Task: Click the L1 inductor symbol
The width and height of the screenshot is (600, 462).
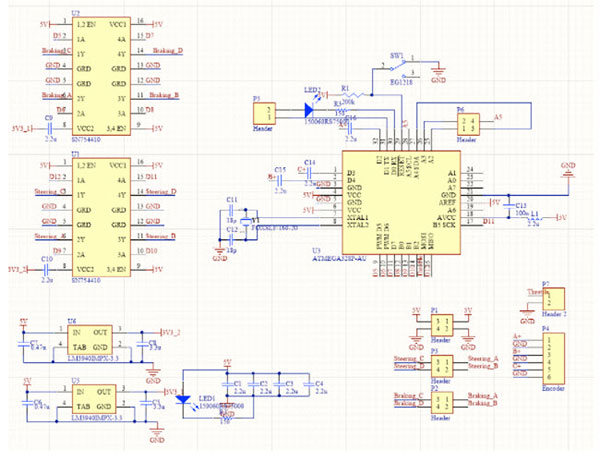Action: click(x=537, y=216)
